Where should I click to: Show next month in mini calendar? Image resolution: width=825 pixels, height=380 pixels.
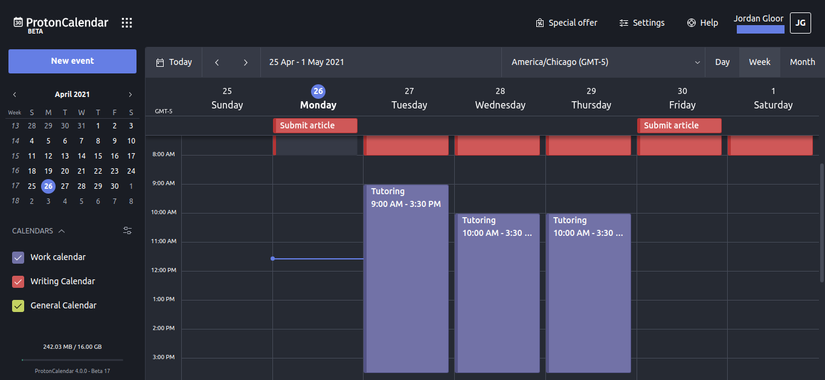click(x=130, y=95)
